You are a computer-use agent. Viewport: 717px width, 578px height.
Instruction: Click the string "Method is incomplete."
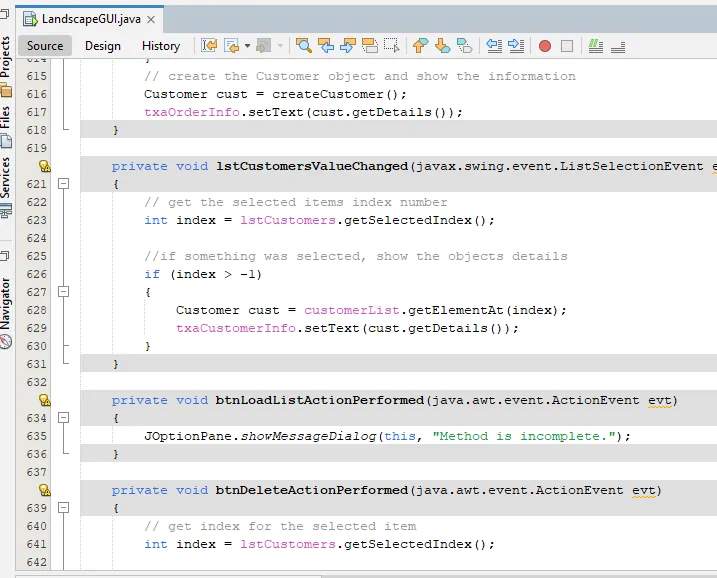point(524,436)
